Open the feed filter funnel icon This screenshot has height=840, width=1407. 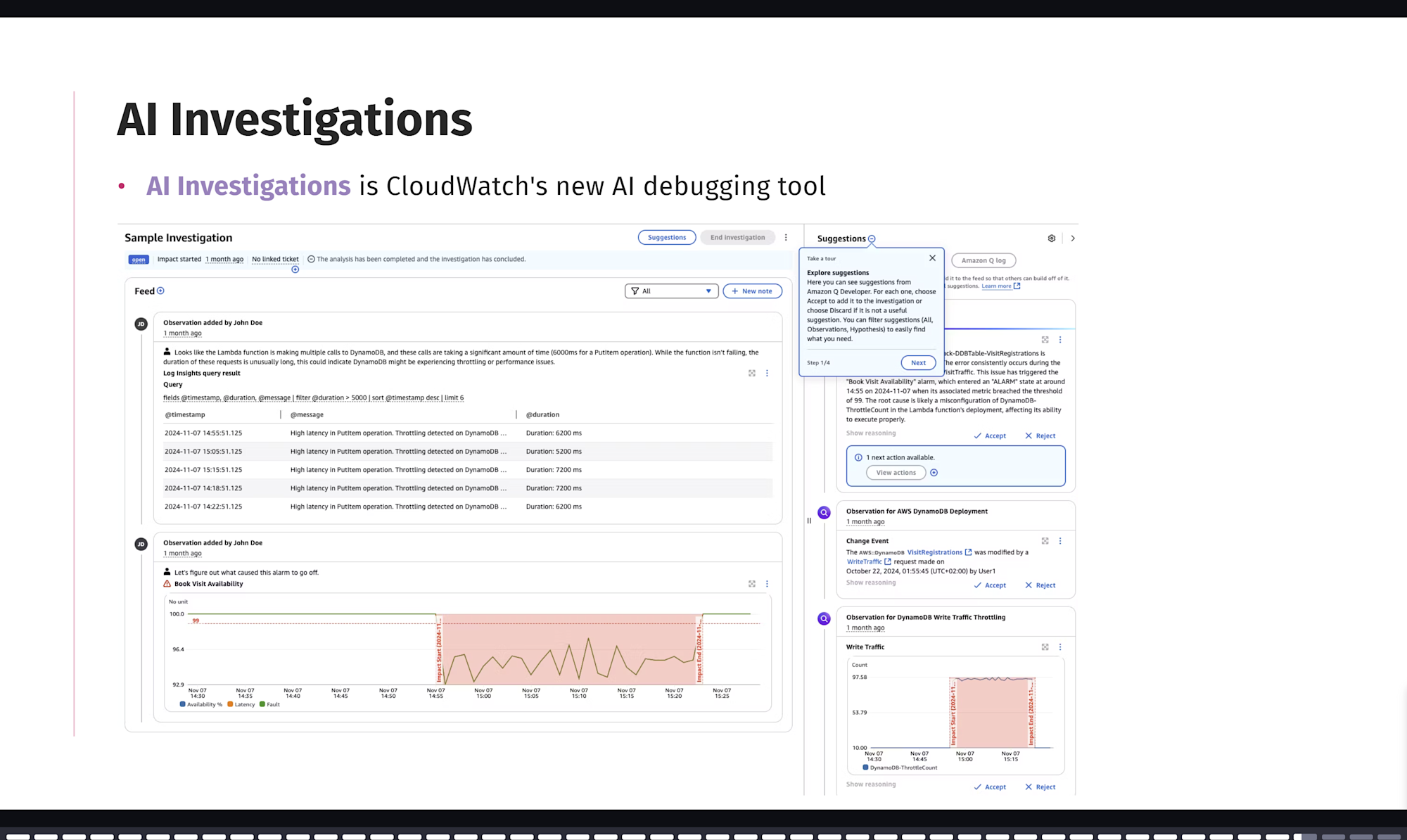click(x=635, y=291)
